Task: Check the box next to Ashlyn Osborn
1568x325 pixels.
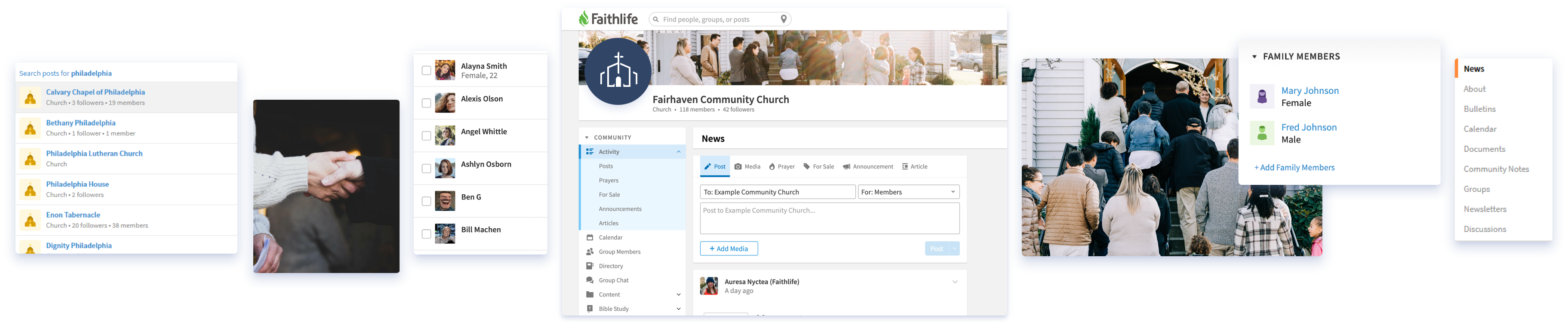Action: pos(426,169)
